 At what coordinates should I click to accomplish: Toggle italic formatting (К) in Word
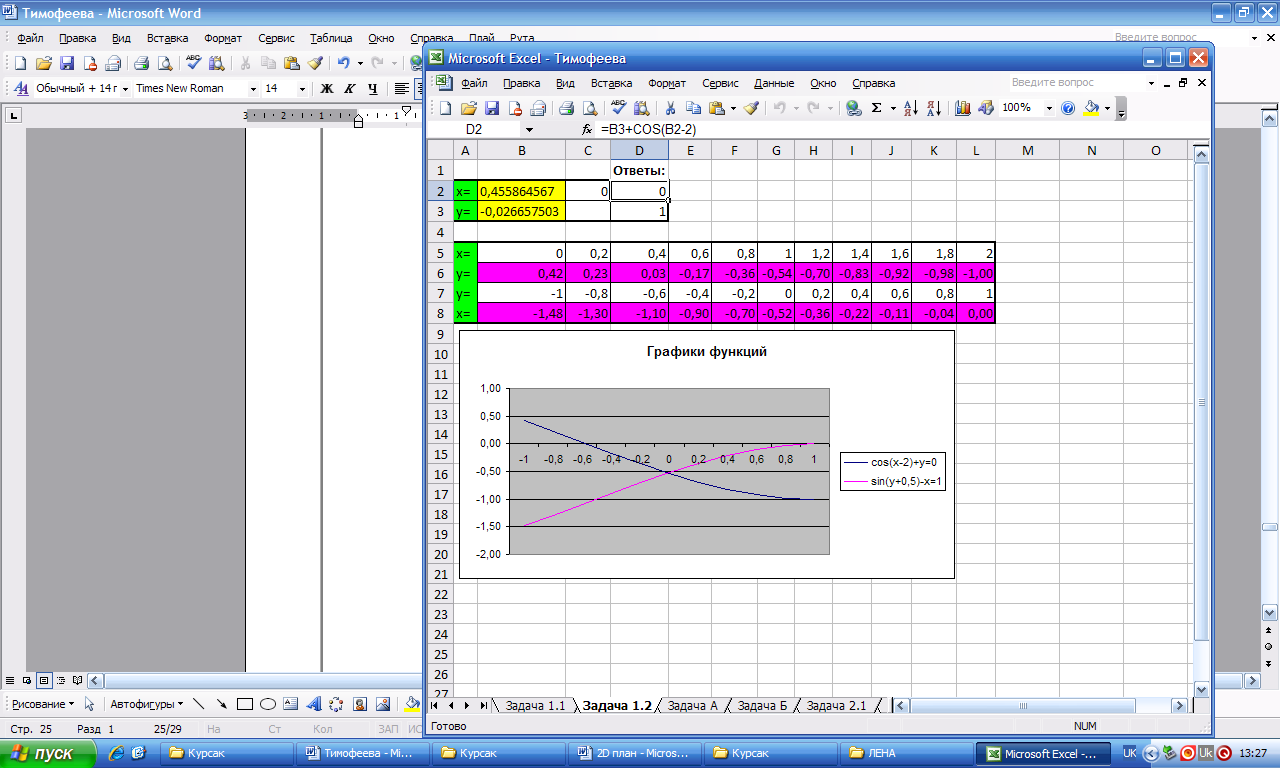[x=350, y=88]
